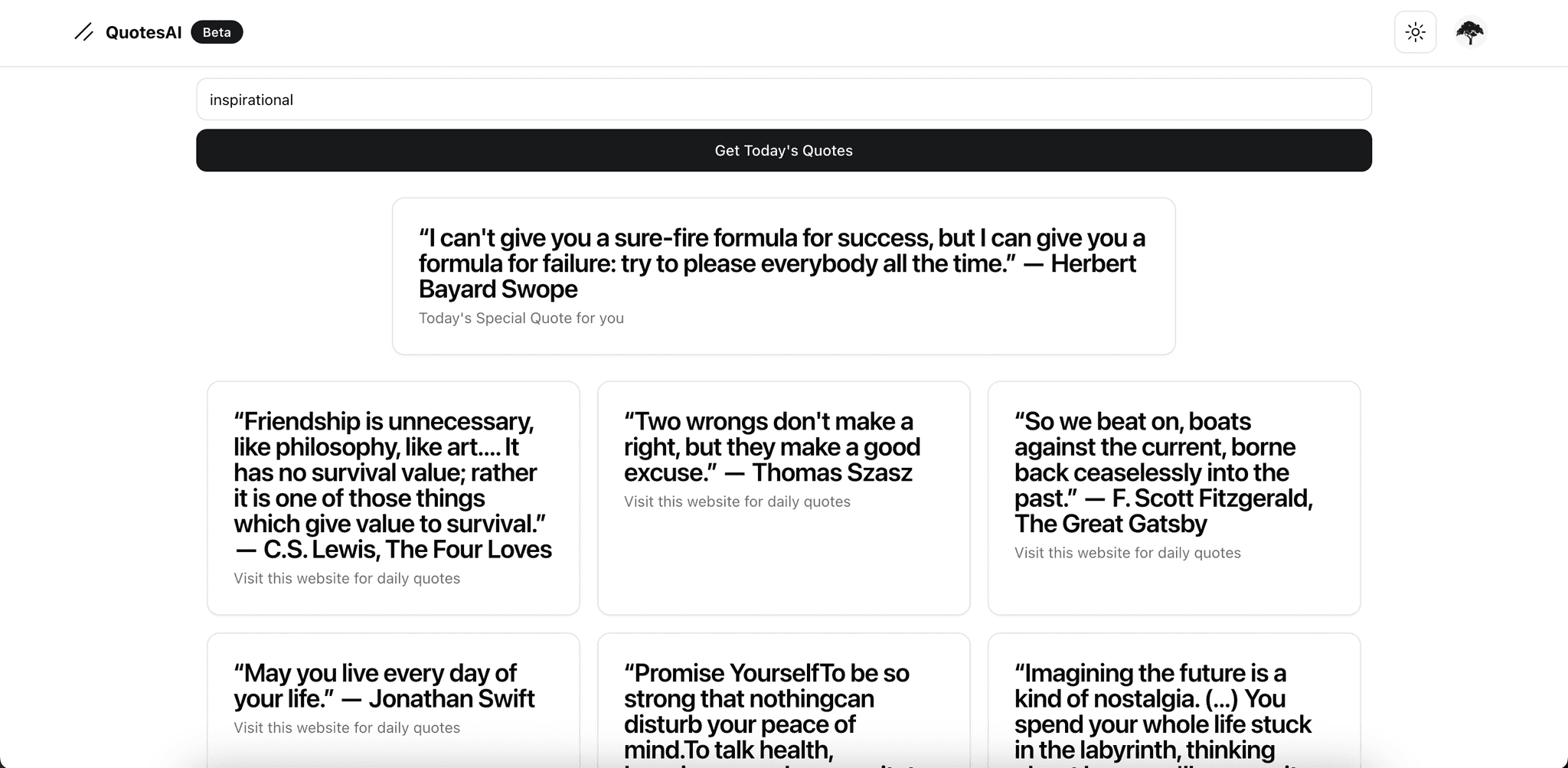Click "Visit this website" under the C.S. Lewis quote
This screenshot has width=1568, height=768.
pyautogui.click(x=347, y=579)
